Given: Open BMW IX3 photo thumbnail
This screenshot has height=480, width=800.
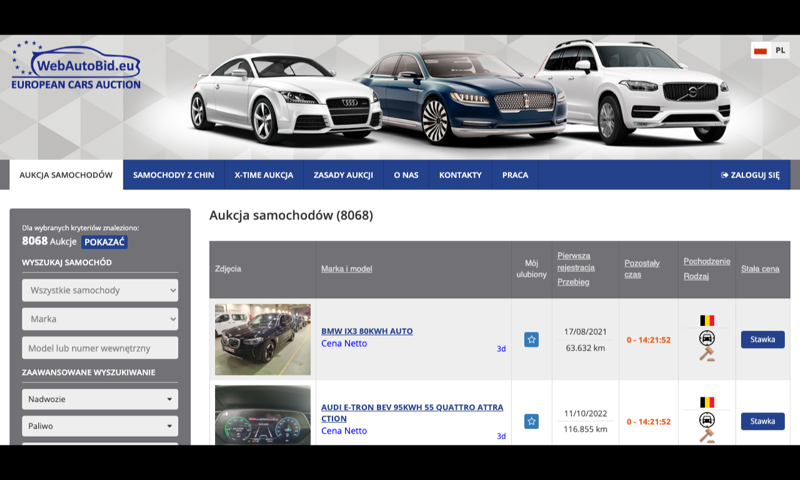Looking at the screenshot, I should [x=263, y=340].
